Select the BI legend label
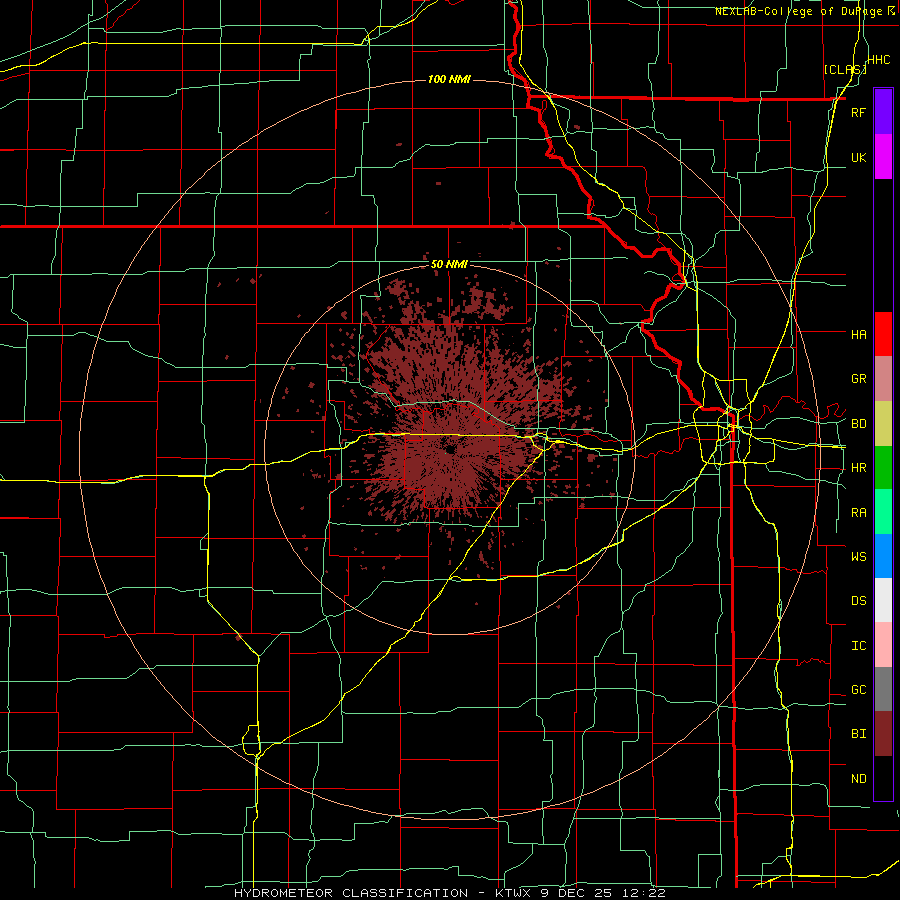This screenshot has width=900, height=900. tap(858, 734)
